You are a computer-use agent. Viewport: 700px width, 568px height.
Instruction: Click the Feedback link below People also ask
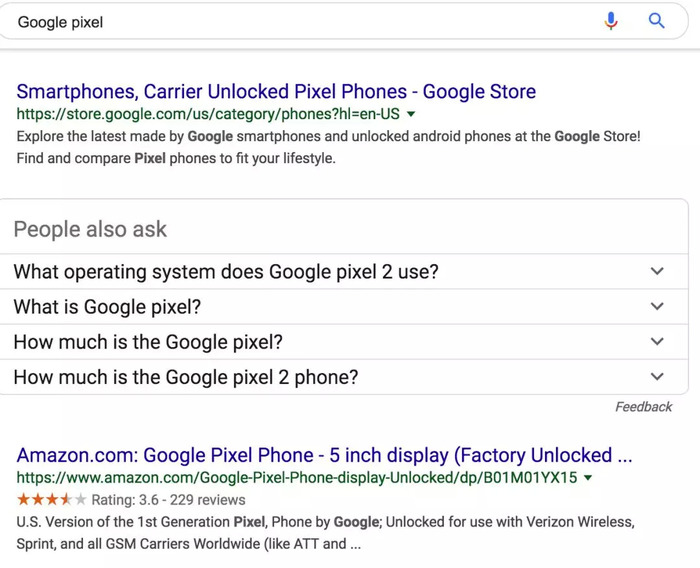pyautogui.click(x=643, y=407)
